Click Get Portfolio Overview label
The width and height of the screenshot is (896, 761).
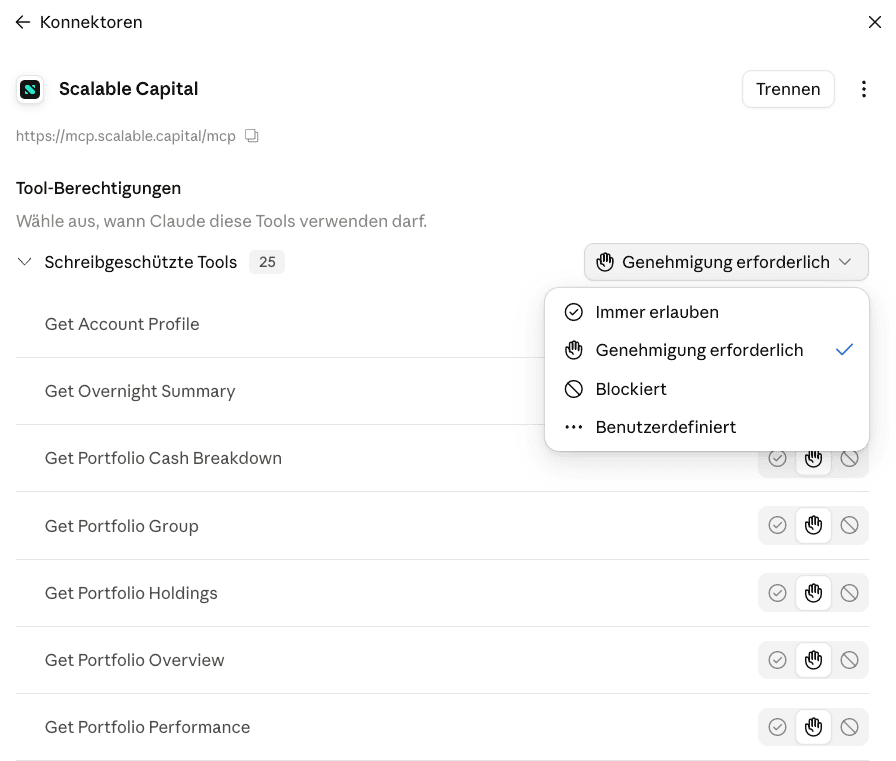135,660
